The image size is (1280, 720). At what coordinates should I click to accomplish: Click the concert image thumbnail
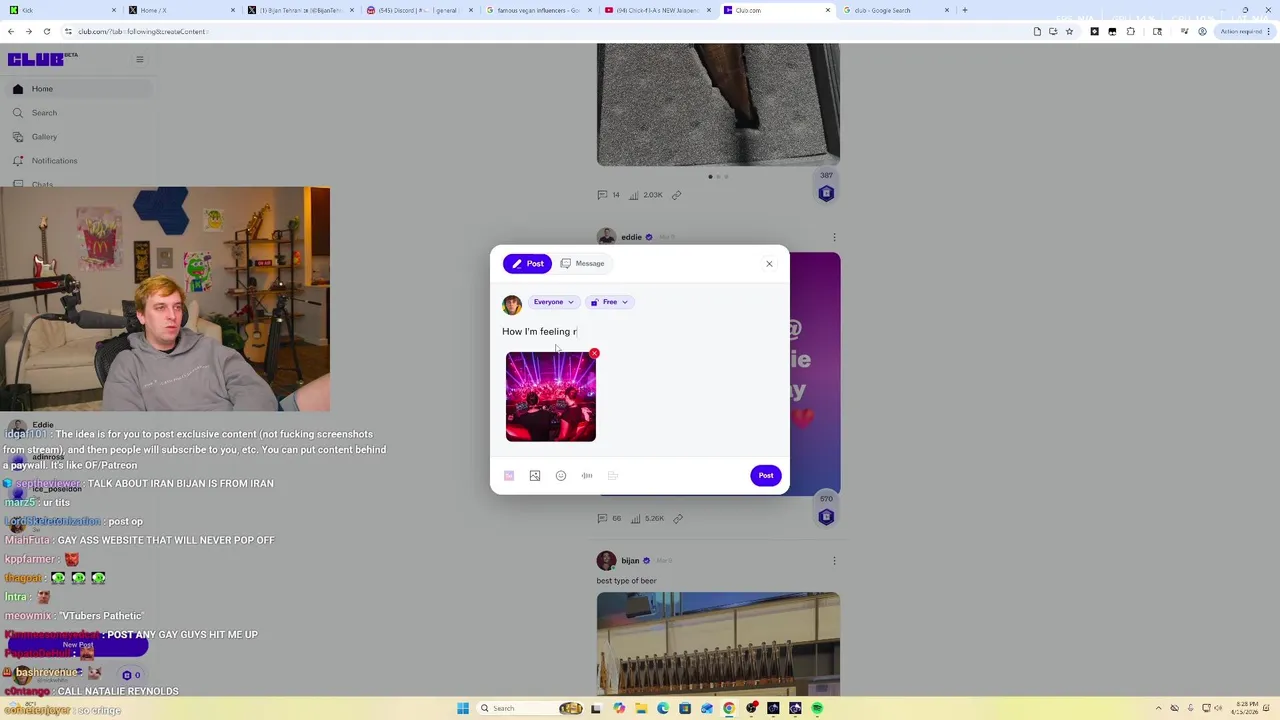pyautogui.click(x=551, y=397)
